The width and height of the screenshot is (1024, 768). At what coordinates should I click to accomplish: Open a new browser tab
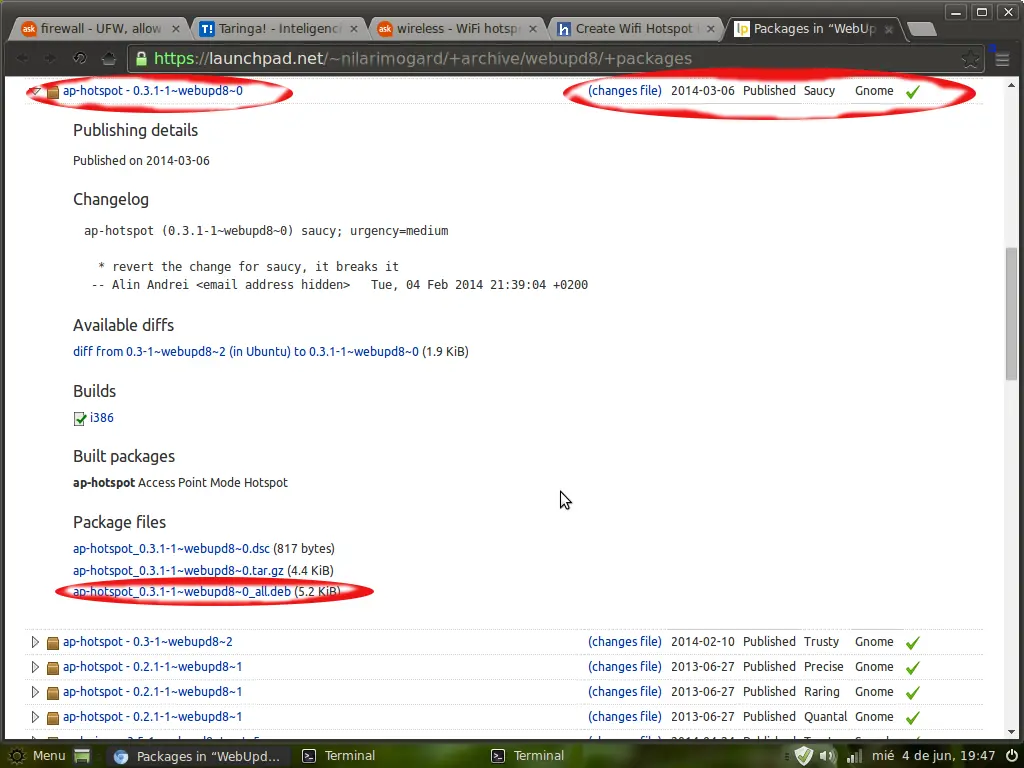tap(922, 29)
